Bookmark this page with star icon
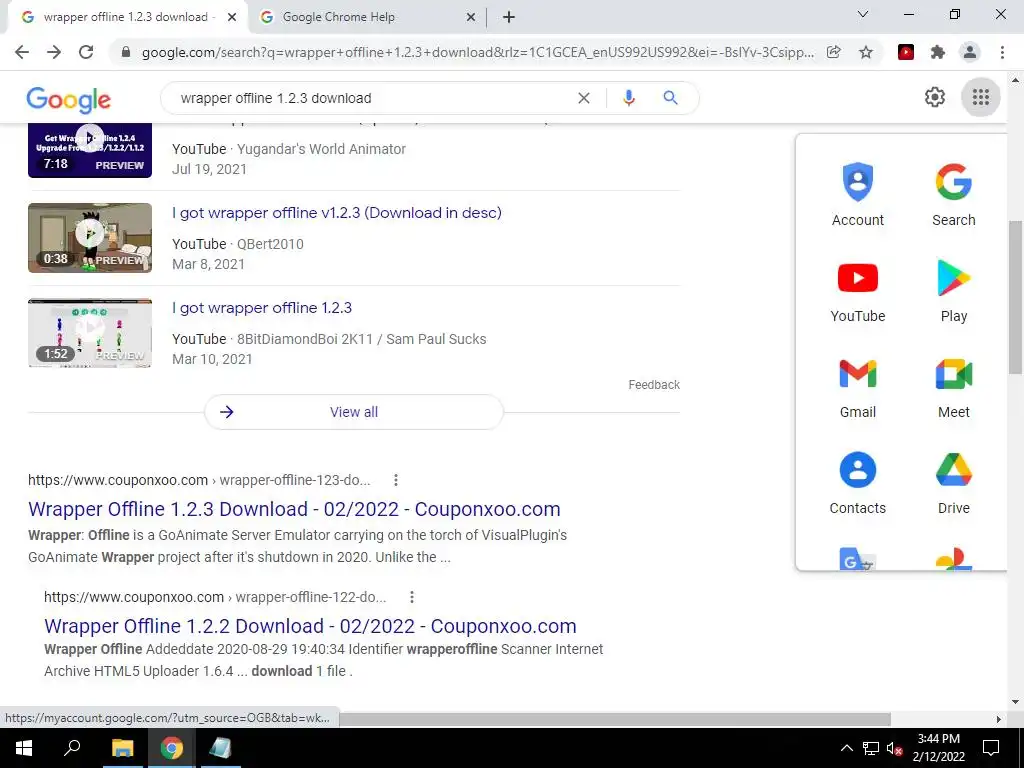Screen dimensions: 1024x768 (865, 52)
